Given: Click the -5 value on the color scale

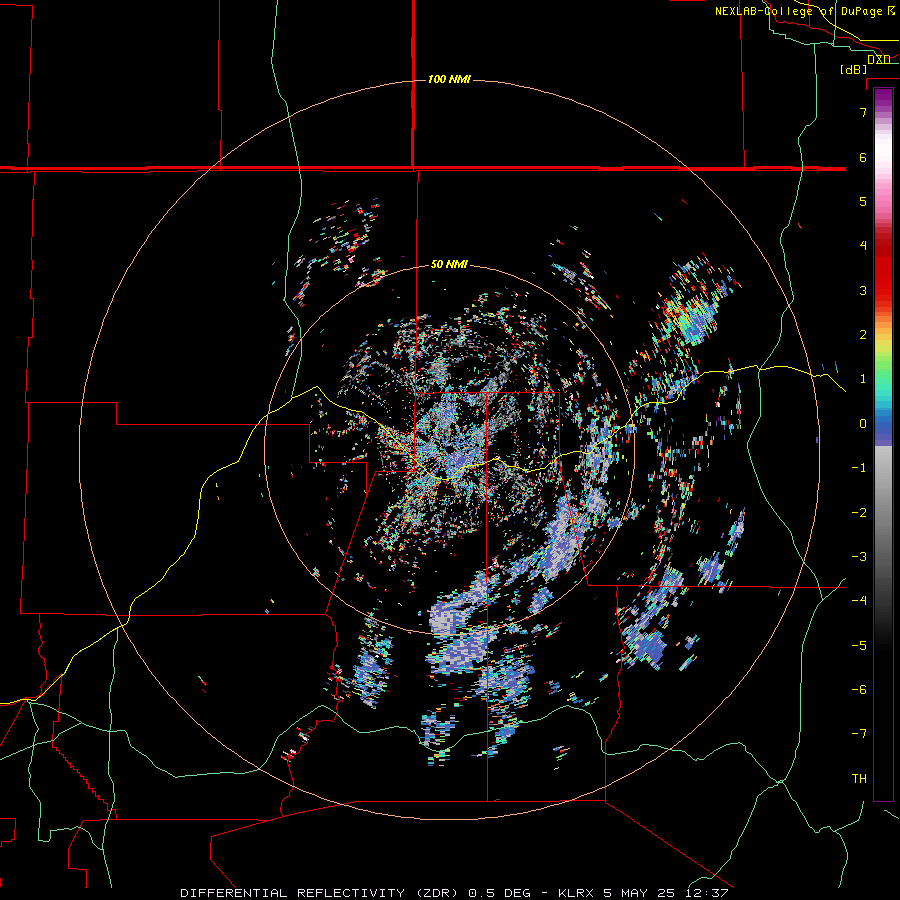Looking at the screenshot, I should (x=859, y=646).
